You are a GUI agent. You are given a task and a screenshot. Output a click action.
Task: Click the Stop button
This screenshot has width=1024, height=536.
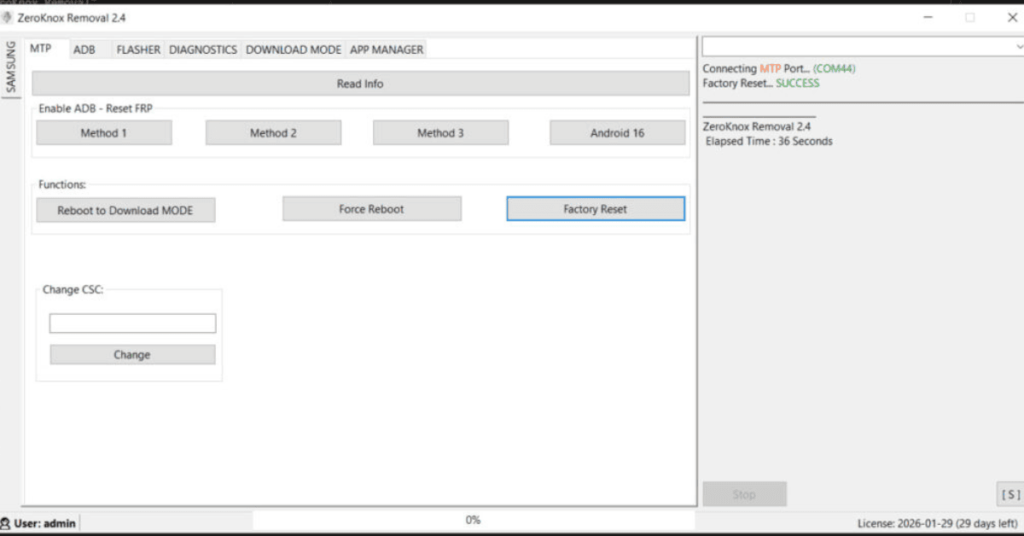(x=744, y=494)
